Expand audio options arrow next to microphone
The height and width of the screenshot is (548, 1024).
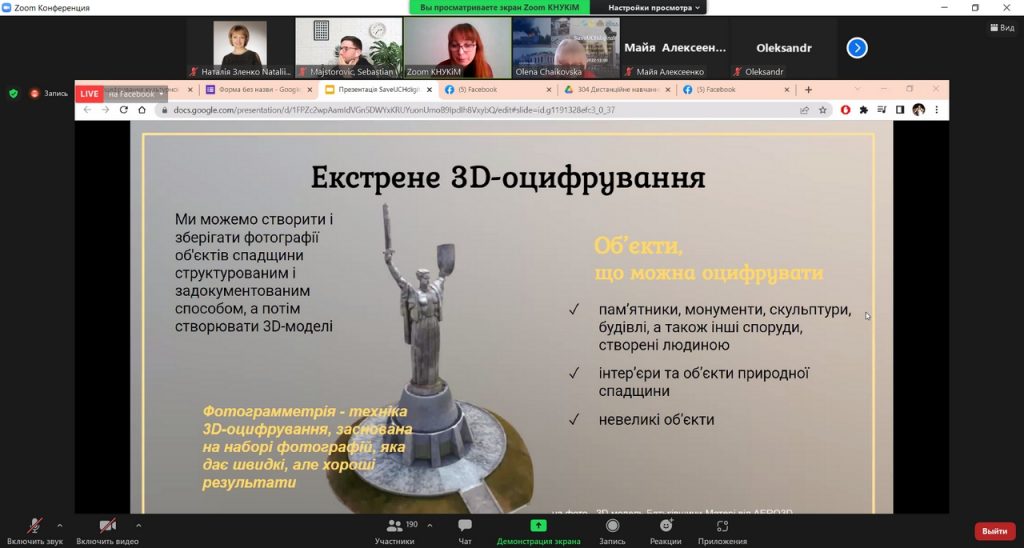point(60,525)
